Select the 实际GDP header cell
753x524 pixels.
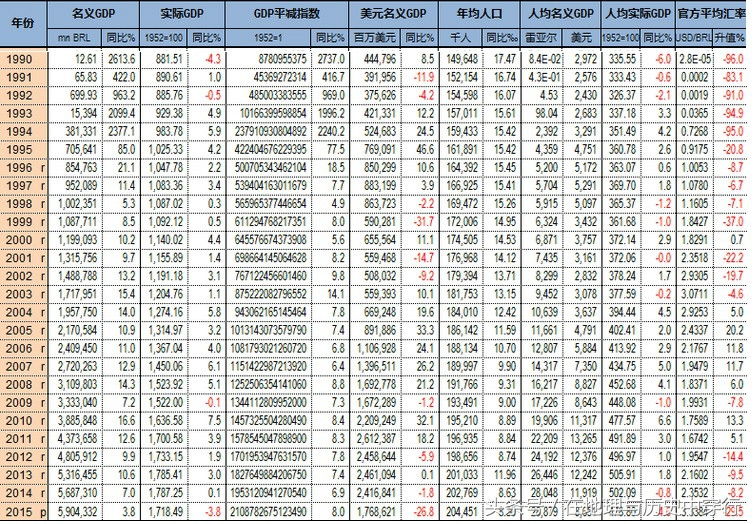pos(182,14)
